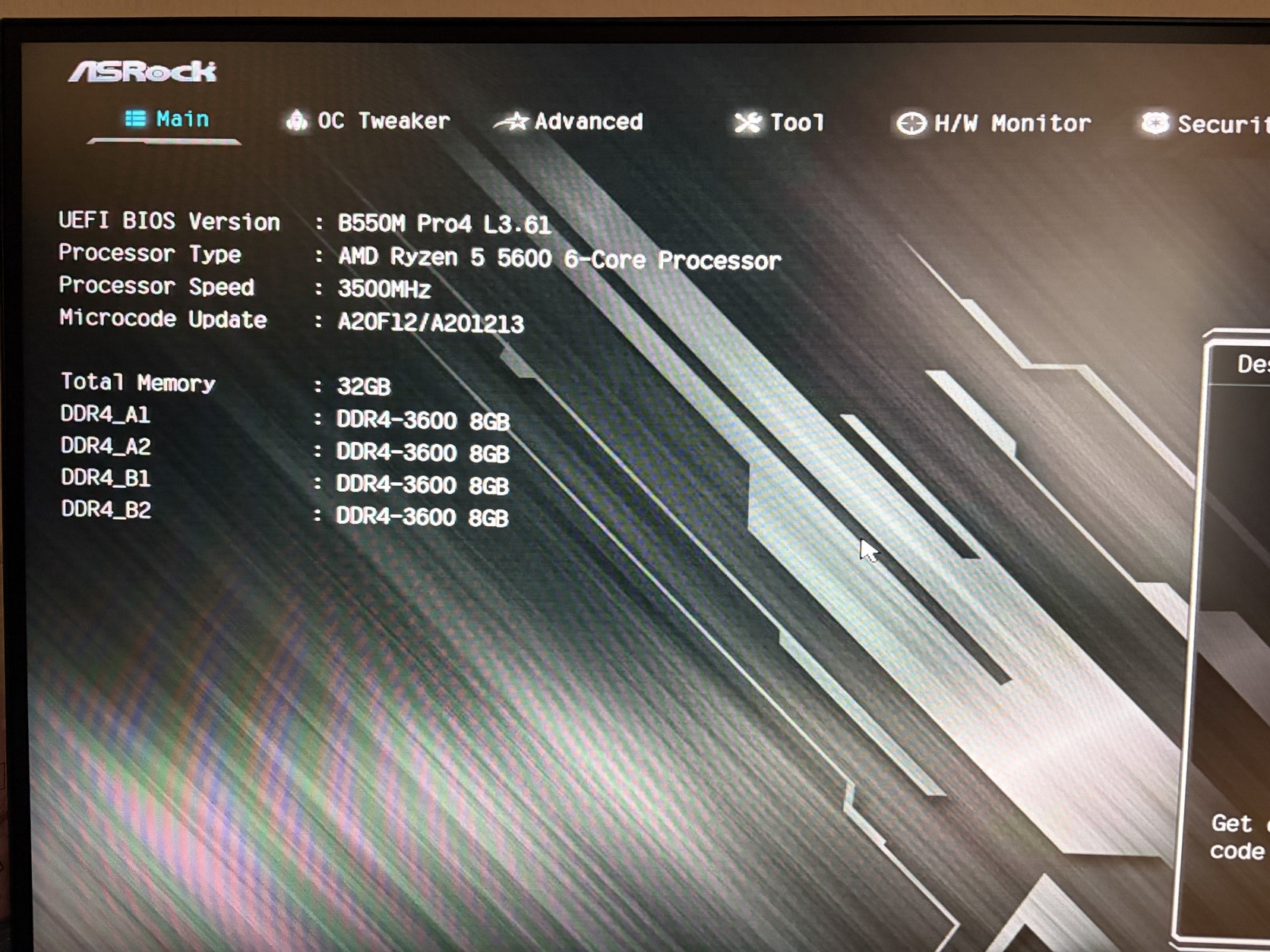Select the Total Memory label
Viewport: 1270px width, 952px height.
tap(138, 382)
